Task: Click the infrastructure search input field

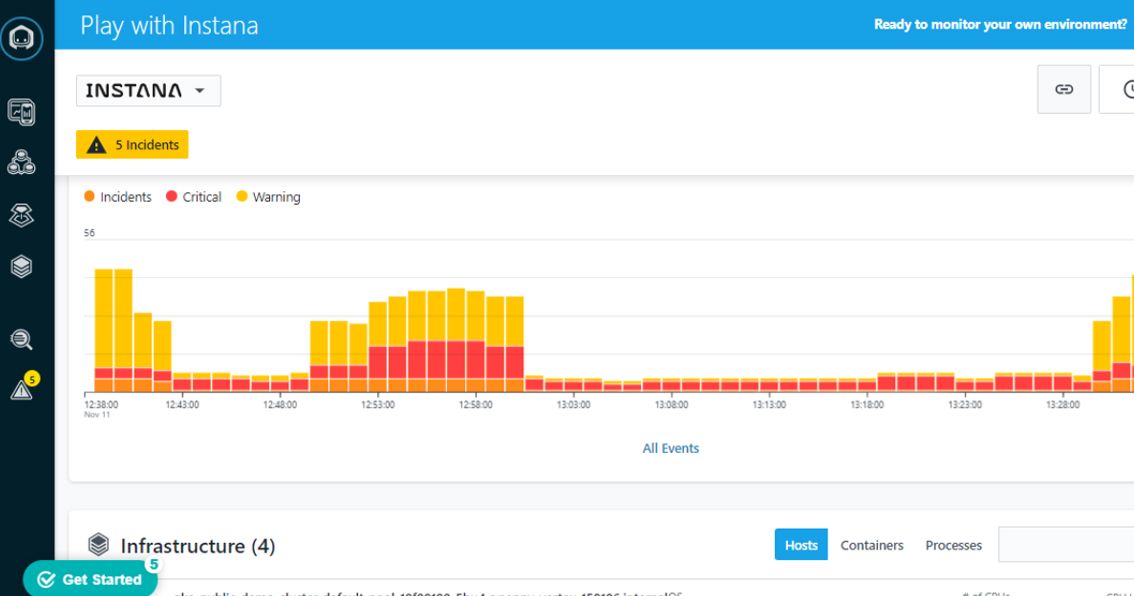Action: (1066, 544)
